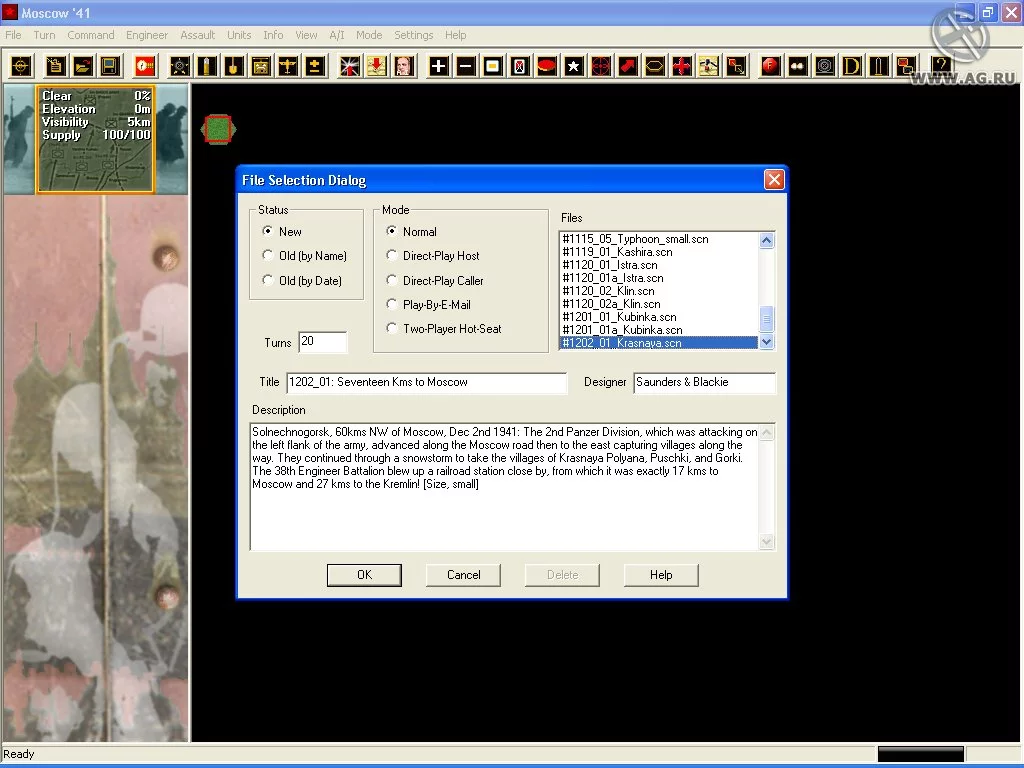Click the Designer text field

[704, 383]
